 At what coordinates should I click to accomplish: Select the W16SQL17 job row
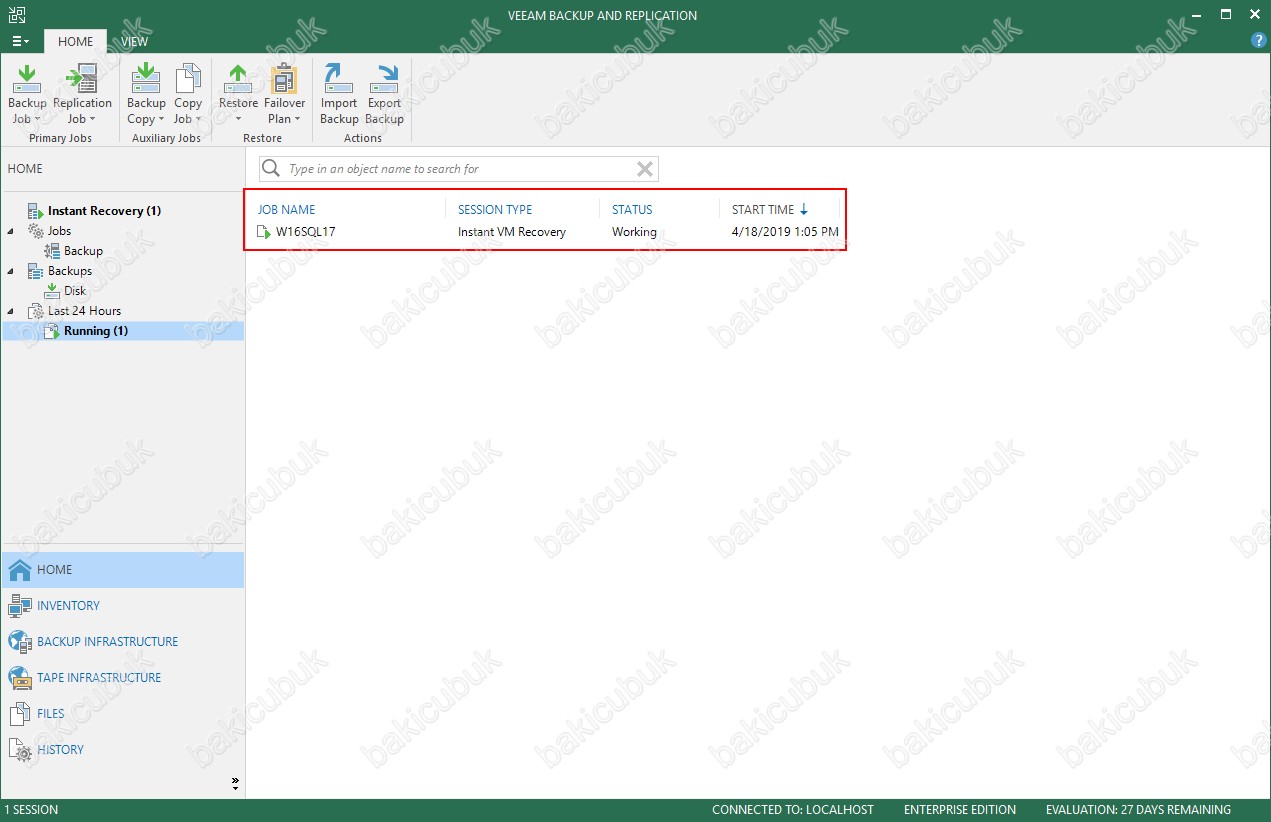[x=548, y=232]
